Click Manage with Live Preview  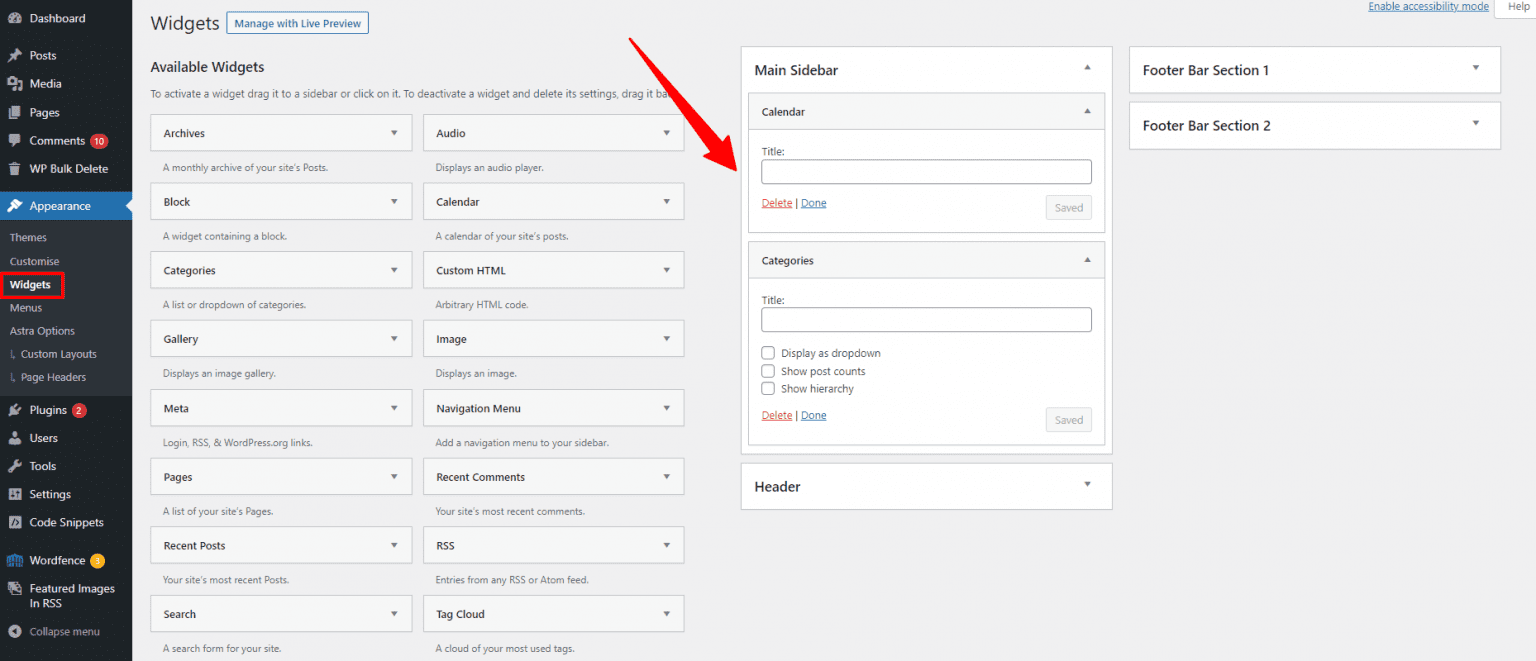pyautogui.click(x=297, y=22)
